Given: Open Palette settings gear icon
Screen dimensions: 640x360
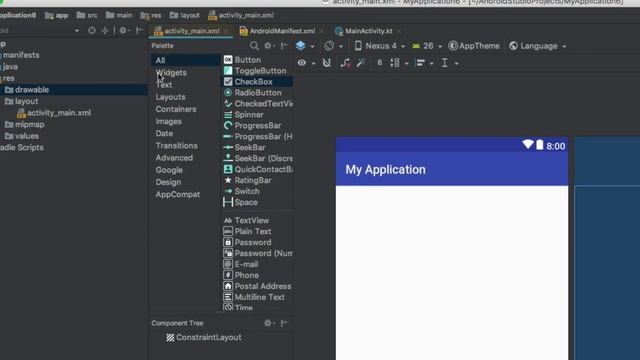Looking at the screenshot, I should tap(268, 46).
